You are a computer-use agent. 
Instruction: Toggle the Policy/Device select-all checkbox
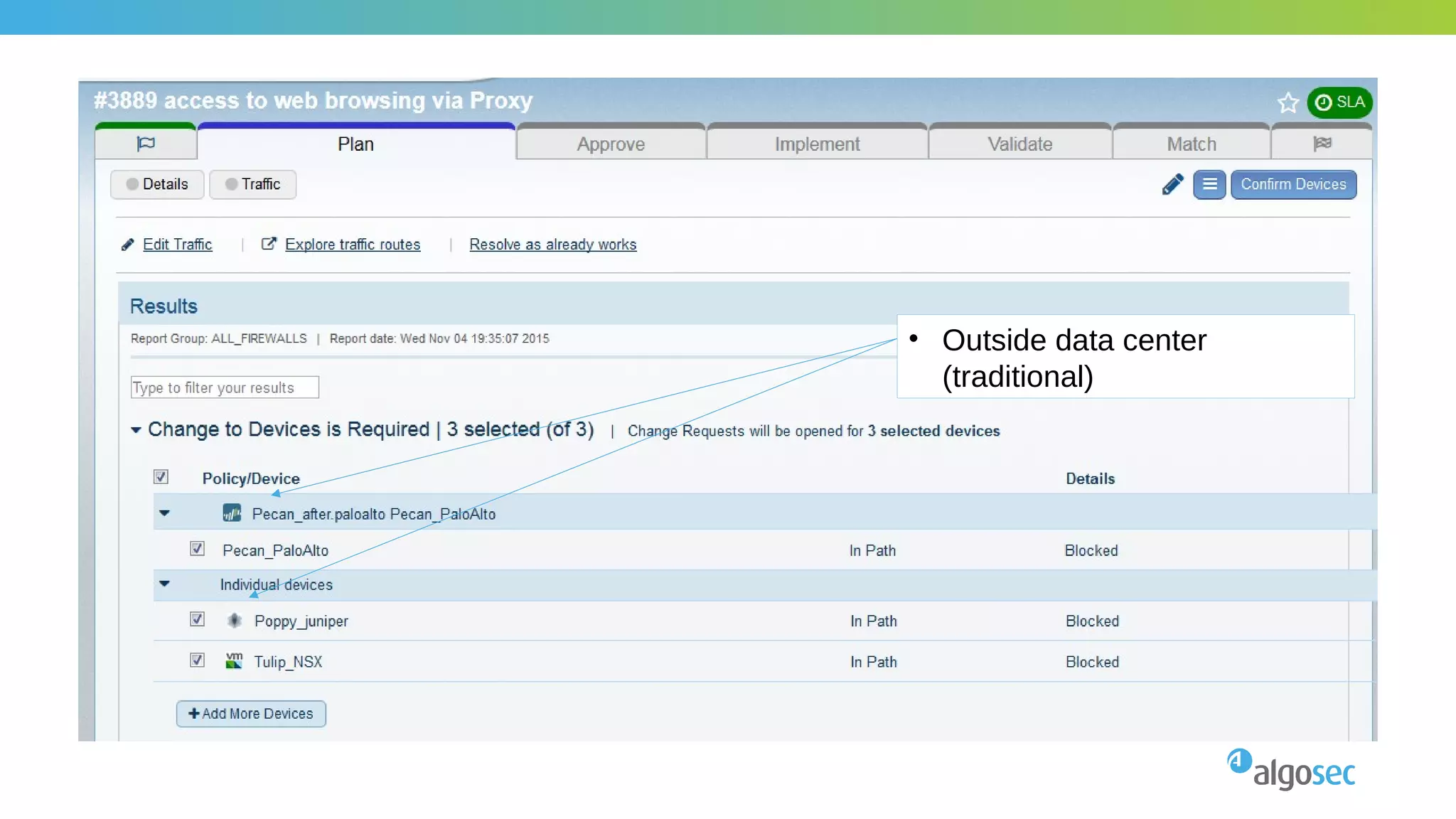[x=161, y=477]
